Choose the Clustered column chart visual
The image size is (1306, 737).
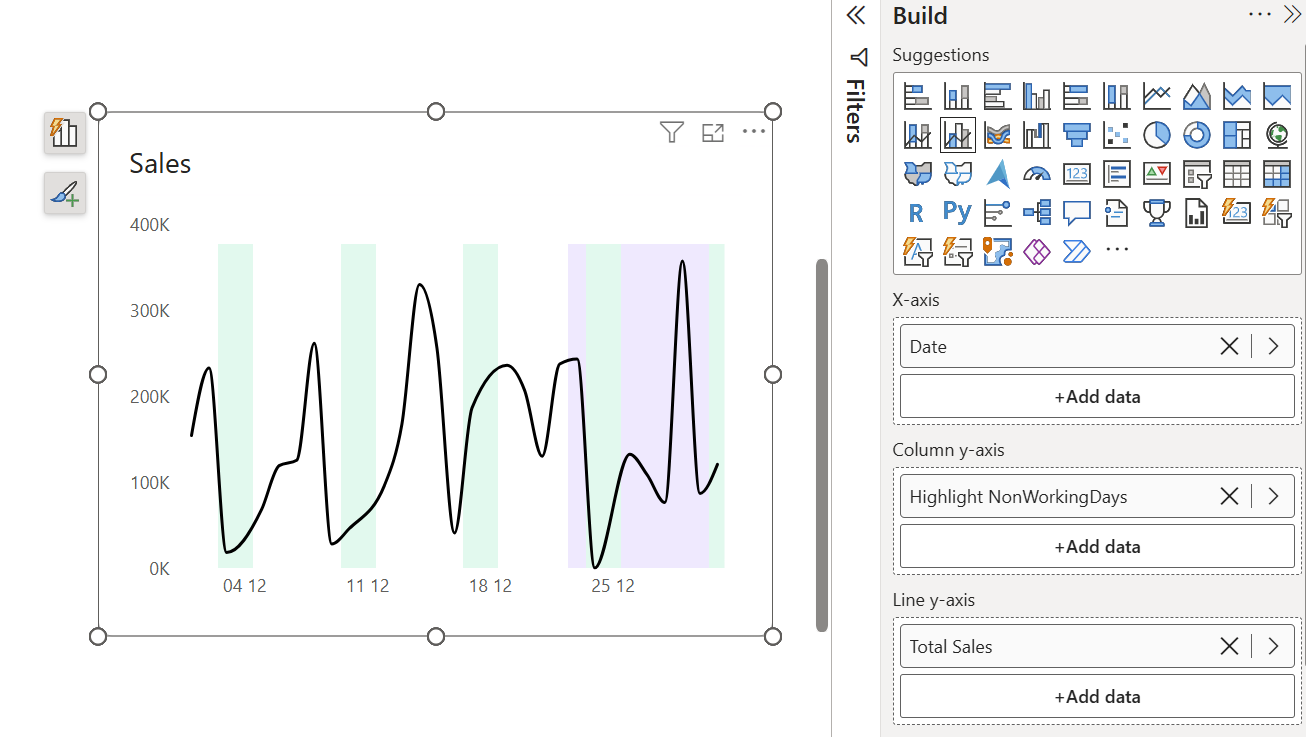(x=1037, y=96)
